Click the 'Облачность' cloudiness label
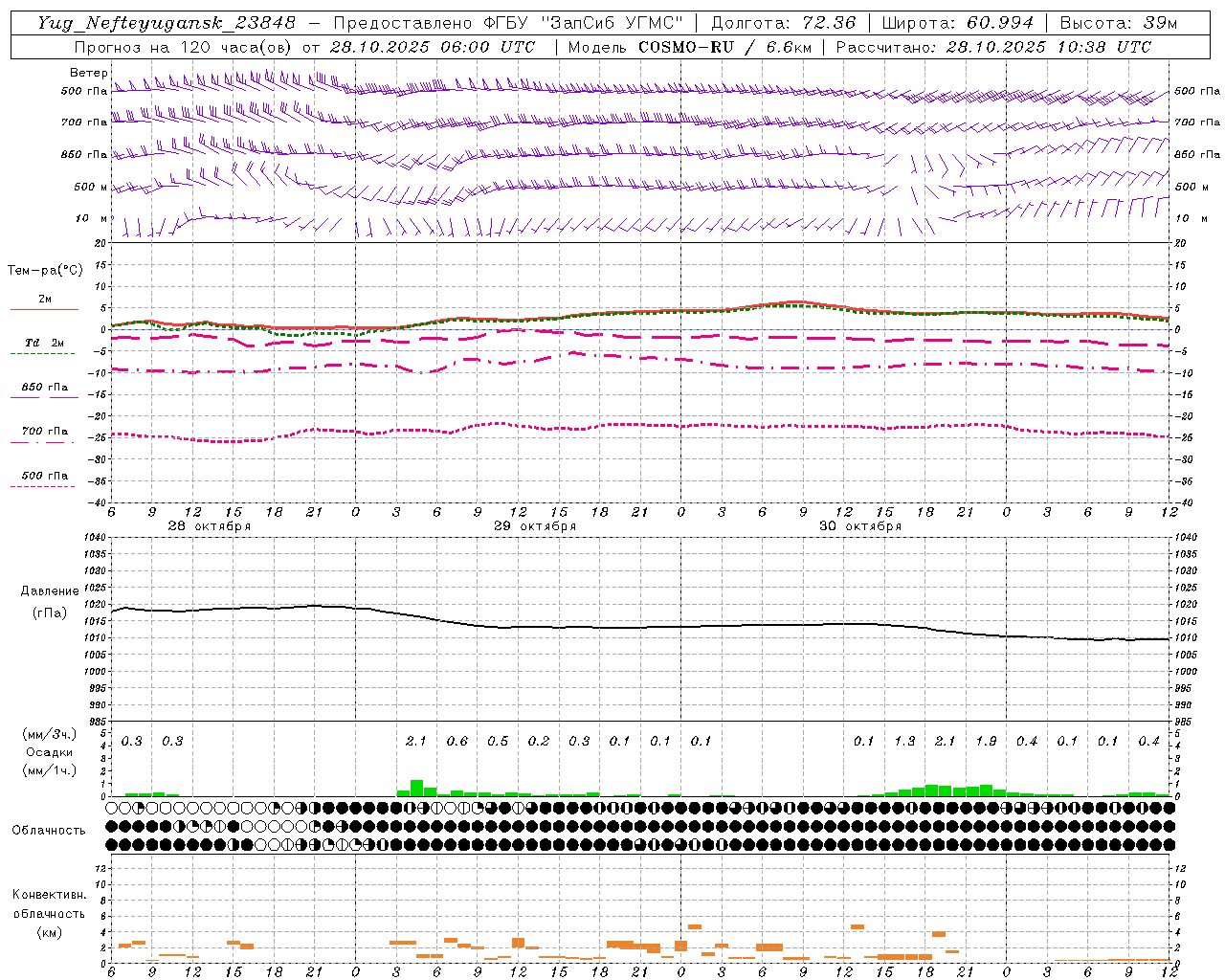1225x980 pixels. coord(49,830)
